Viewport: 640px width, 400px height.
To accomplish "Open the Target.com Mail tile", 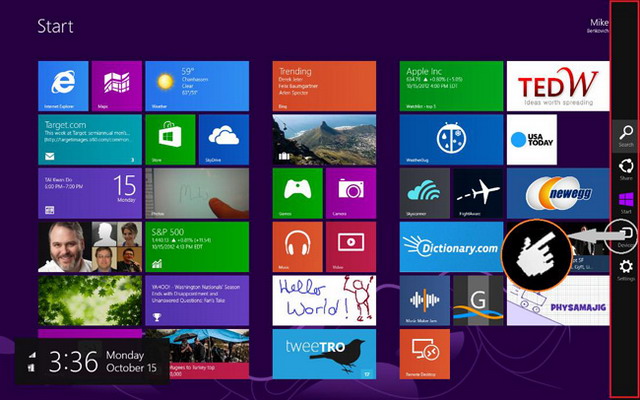I will [x=90, y=140].
